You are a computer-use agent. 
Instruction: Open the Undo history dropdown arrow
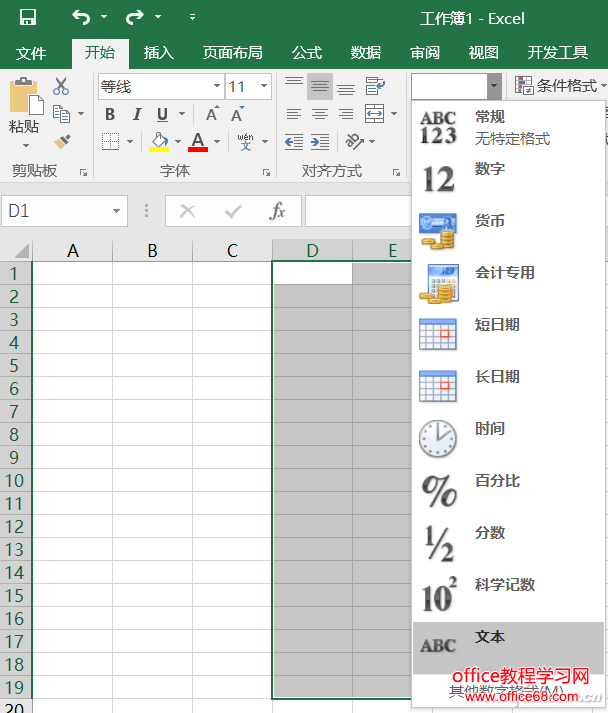point(104,17)
